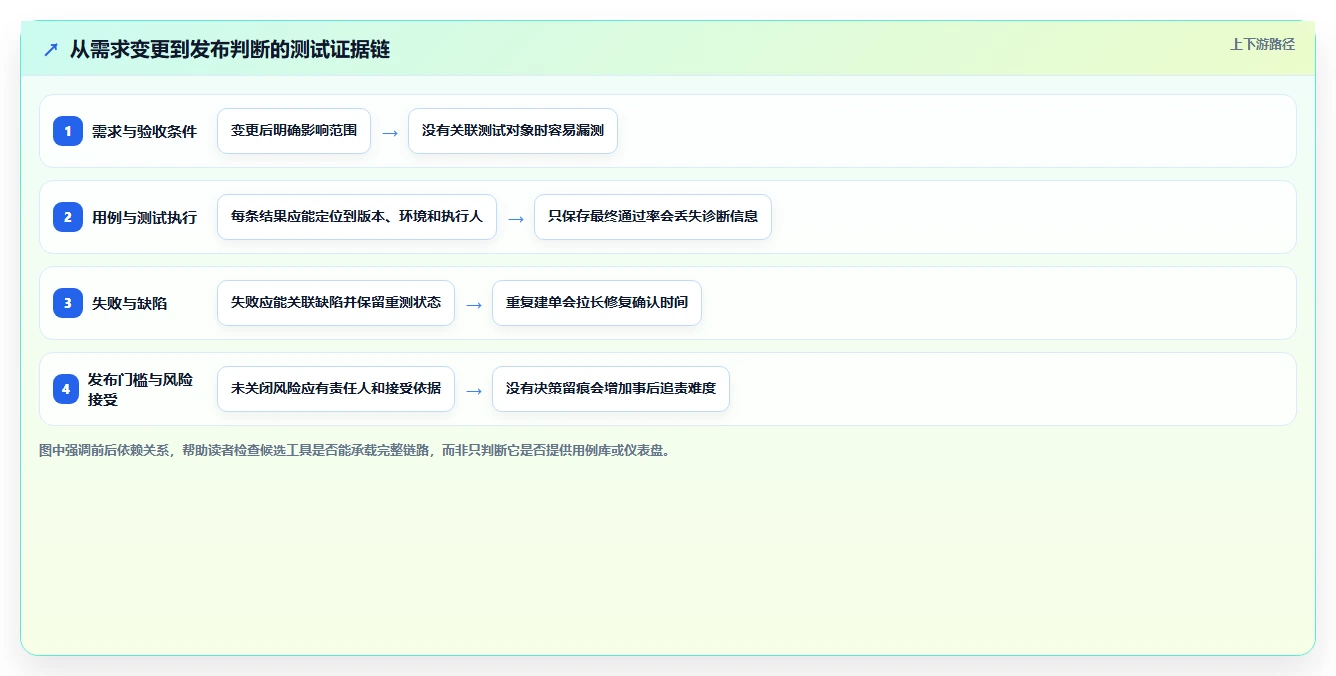Click the number 2 step badge
Screen dimensions: 1336x676
coord(68,217)
